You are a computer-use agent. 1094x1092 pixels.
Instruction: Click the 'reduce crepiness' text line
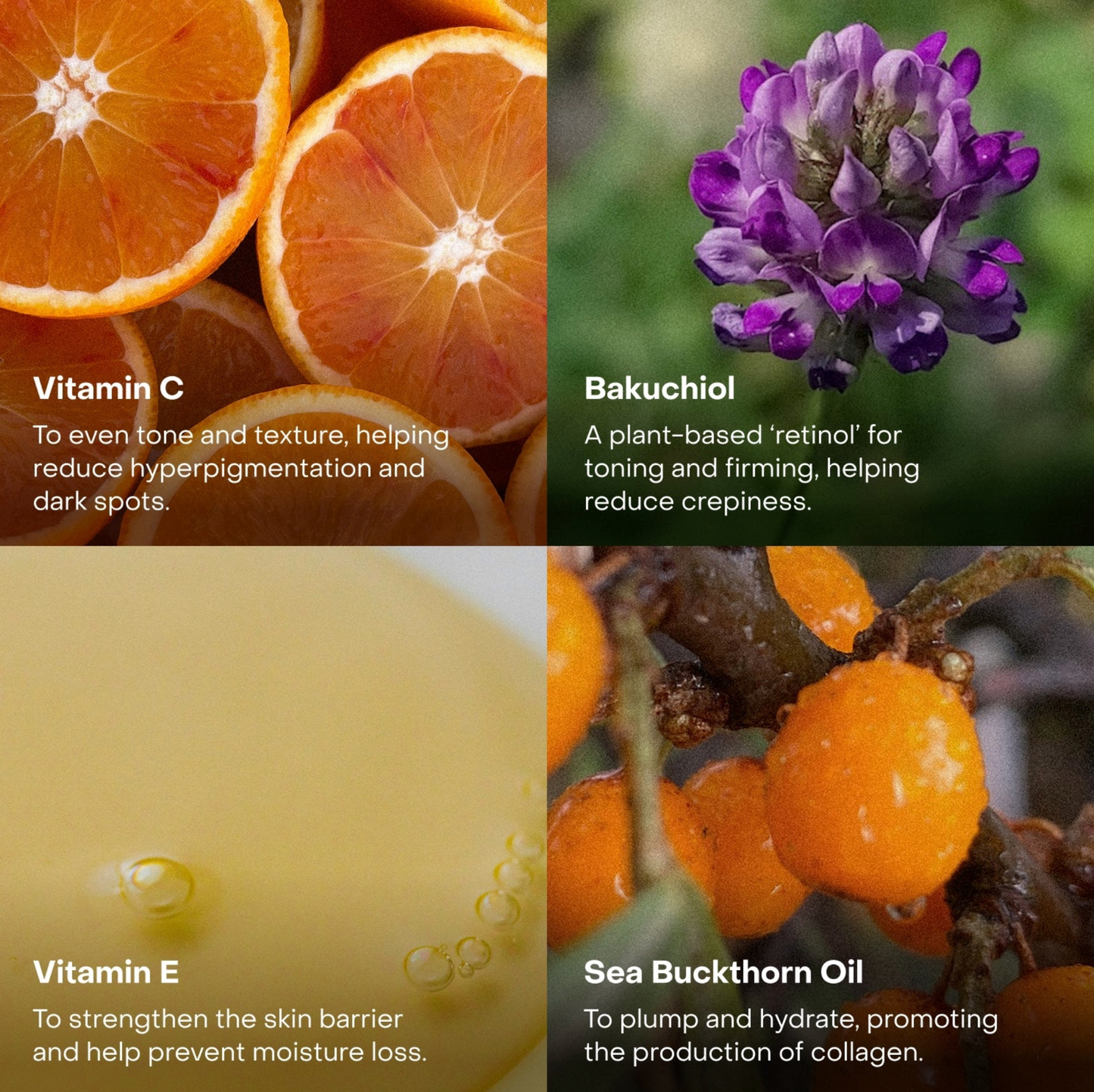(697, 501)
